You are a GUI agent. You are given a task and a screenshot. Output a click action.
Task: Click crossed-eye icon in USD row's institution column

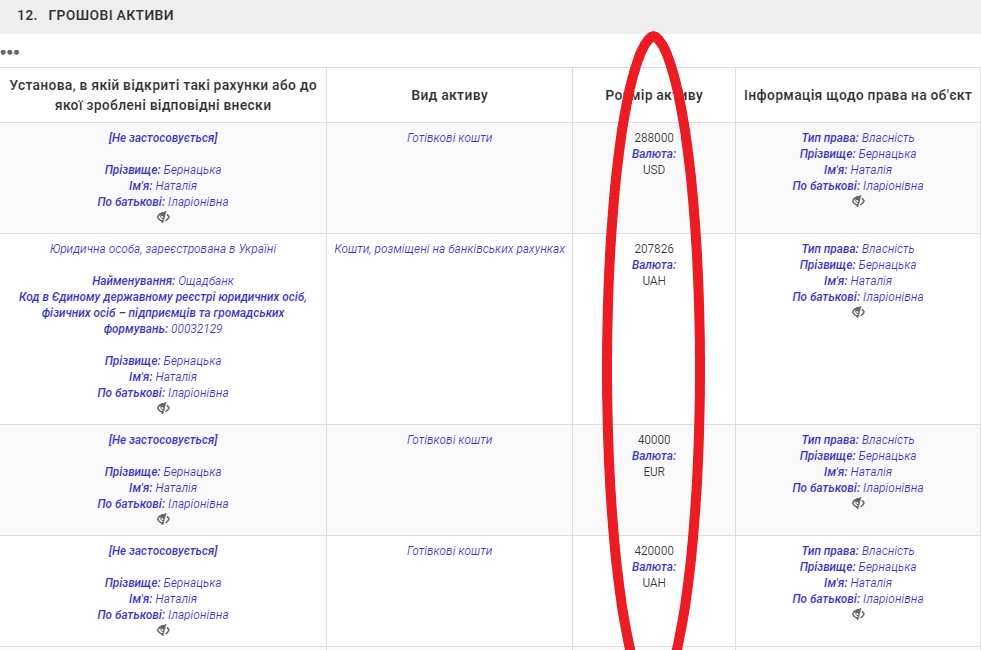click(163, 217)
